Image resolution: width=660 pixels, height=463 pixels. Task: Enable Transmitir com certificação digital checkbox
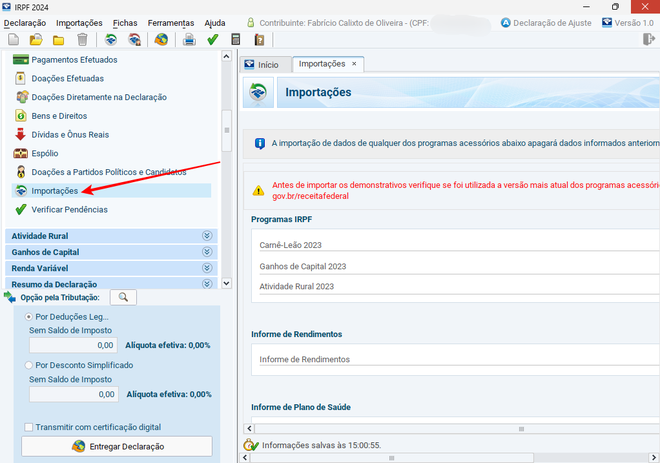tap(29, 427)
